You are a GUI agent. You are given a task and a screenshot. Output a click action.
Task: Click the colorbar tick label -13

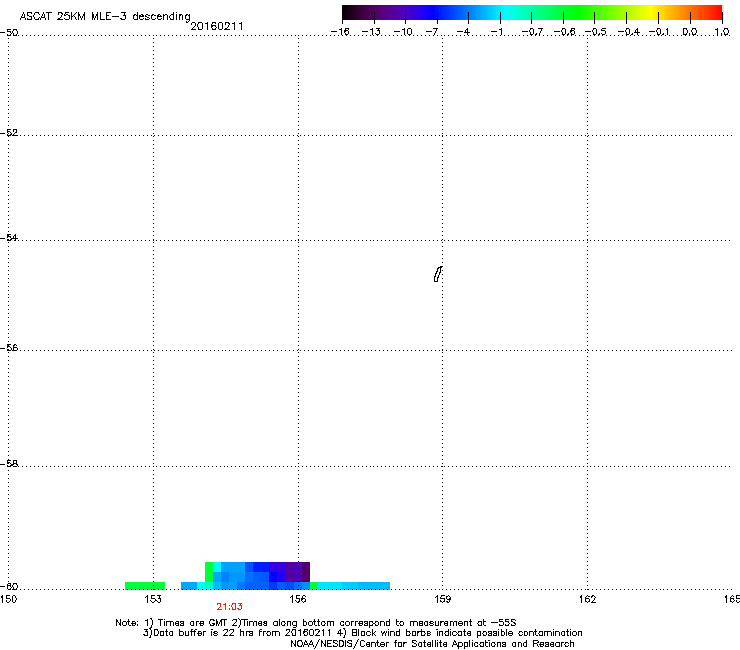371,32
